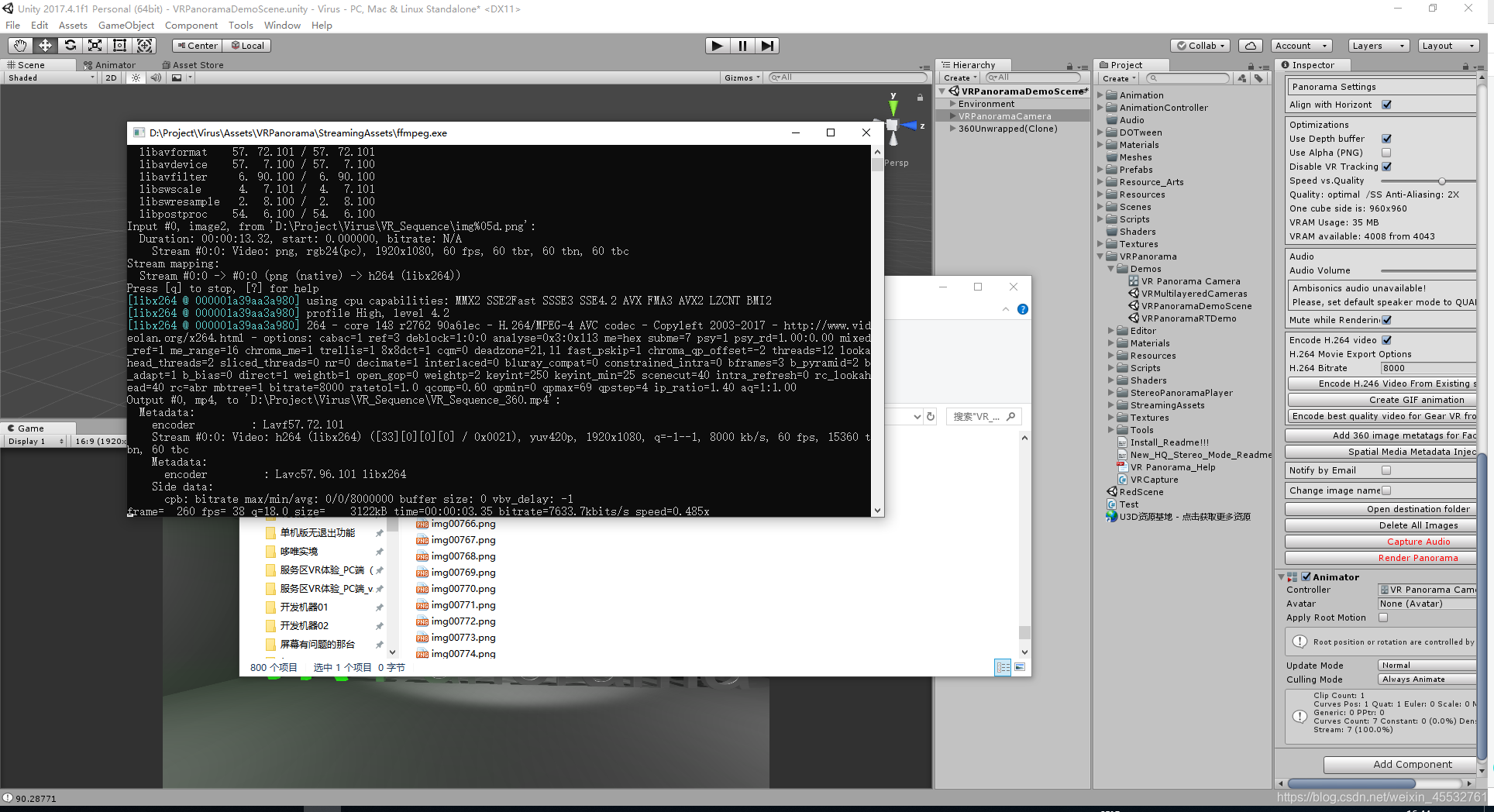The width and height of the screenshot is (1494, 812).
Task: Click the Project panel lock icon
Action: tap(1251, 66)
